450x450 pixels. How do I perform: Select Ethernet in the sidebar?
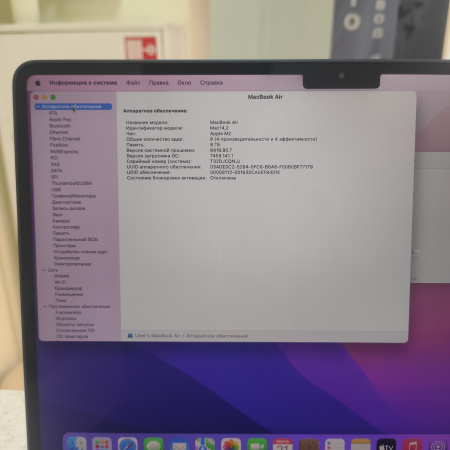[59, 132]
